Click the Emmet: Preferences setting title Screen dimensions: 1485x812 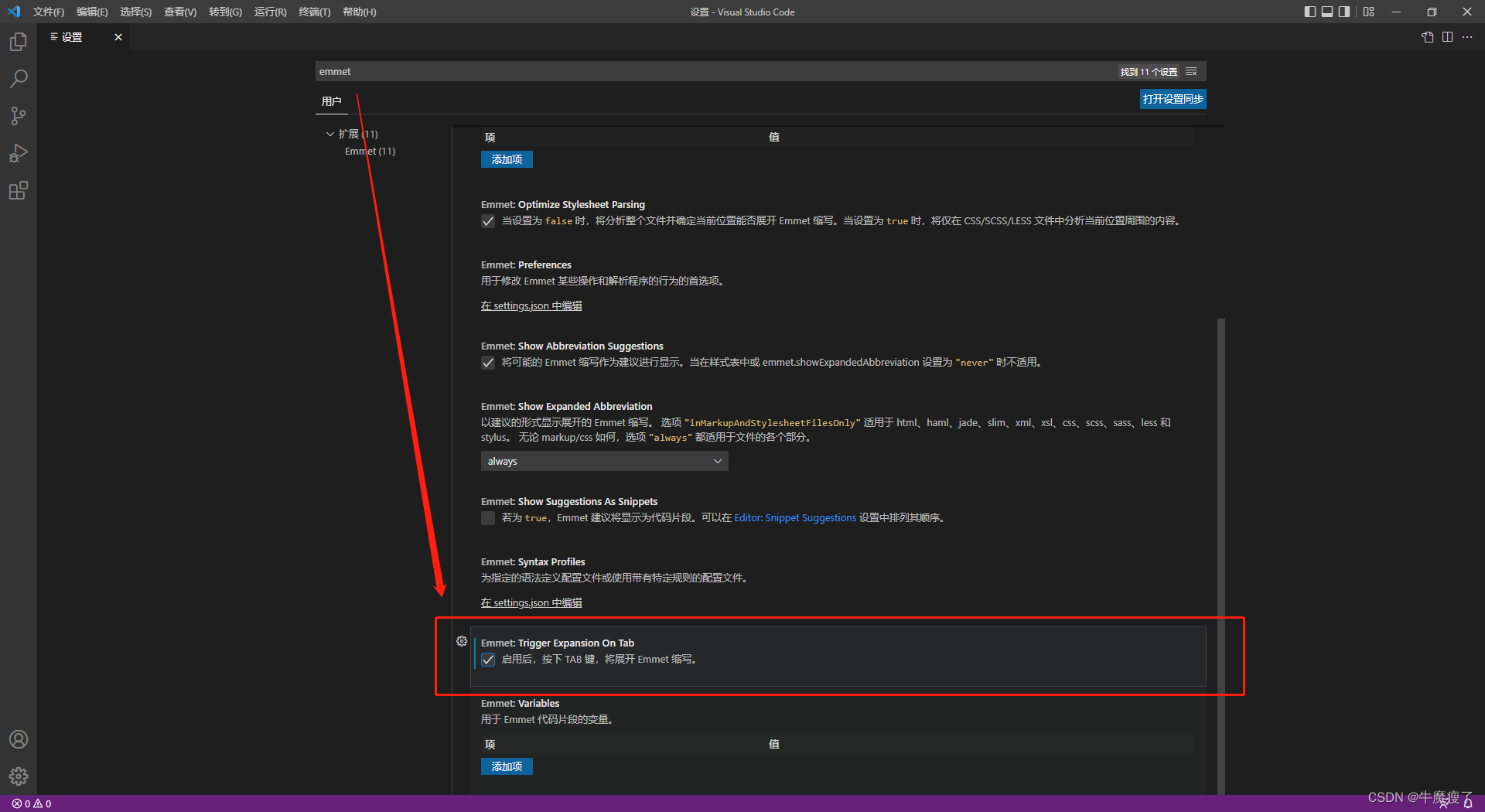click(526, 265)
